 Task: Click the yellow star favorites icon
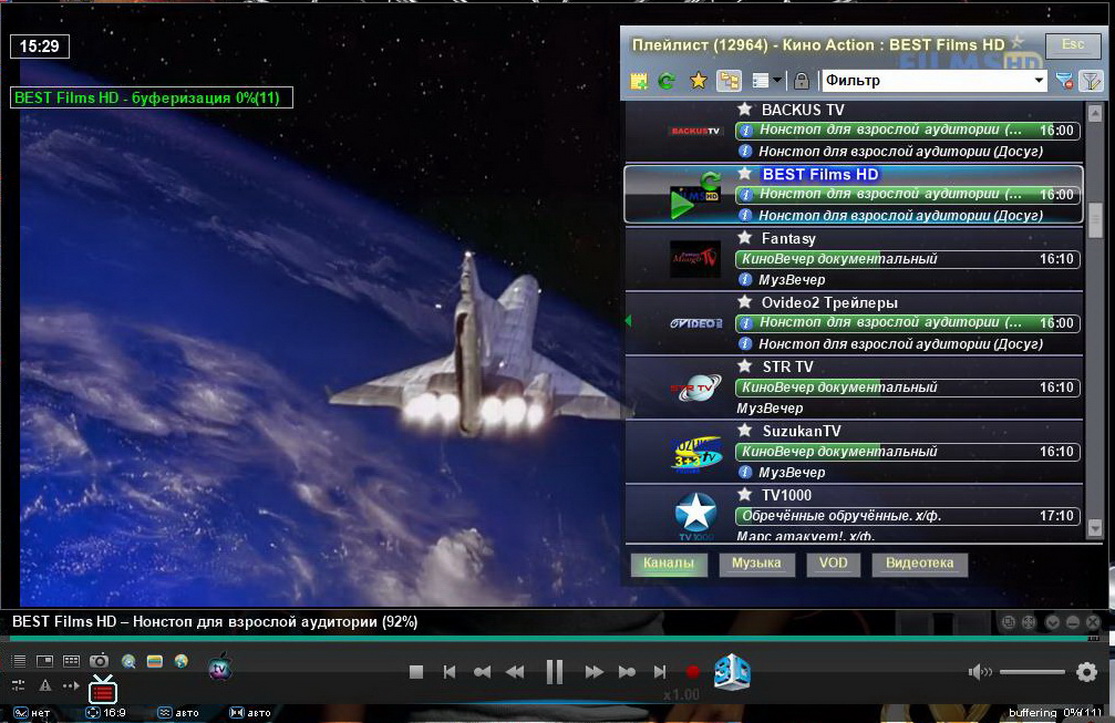[699, 81]
